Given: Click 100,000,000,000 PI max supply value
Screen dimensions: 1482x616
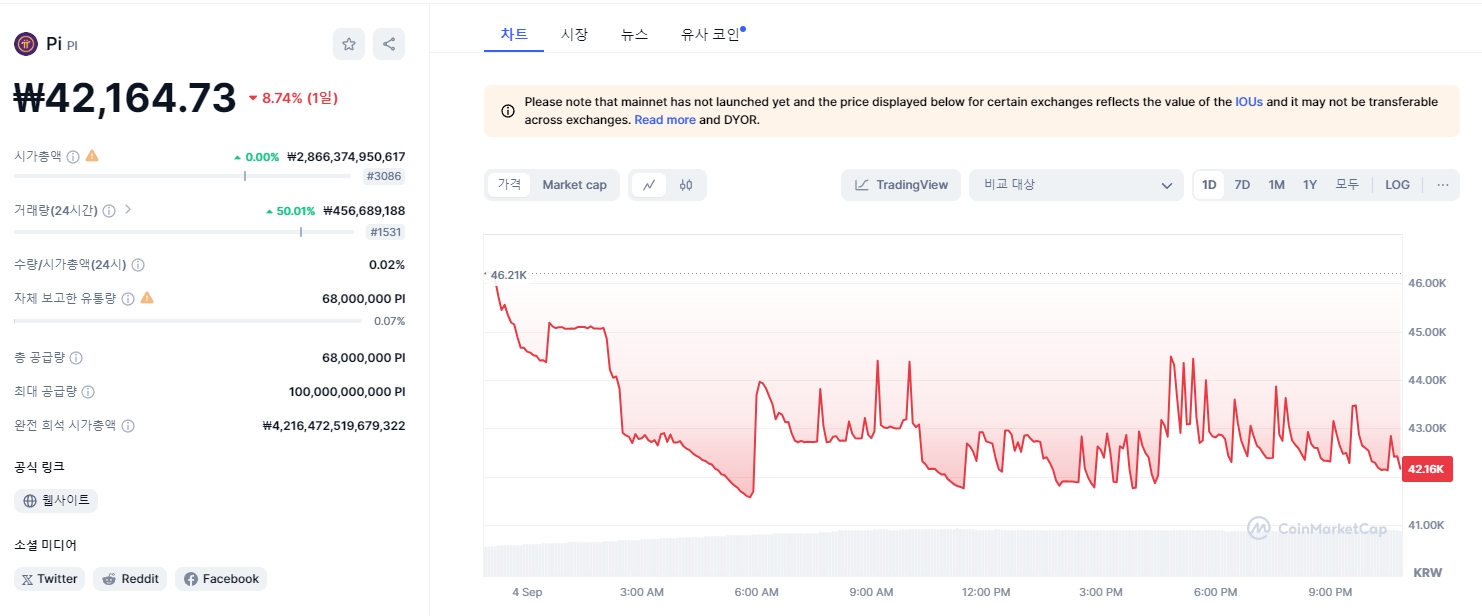Looking at the screenshot, I should (347, 392).
